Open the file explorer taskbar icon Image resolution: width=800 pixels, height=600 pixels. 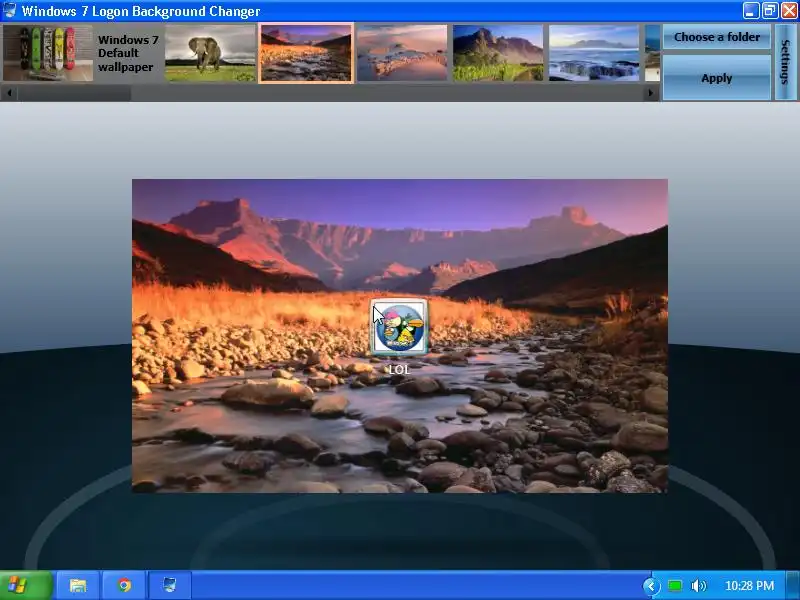click(78, 585)
